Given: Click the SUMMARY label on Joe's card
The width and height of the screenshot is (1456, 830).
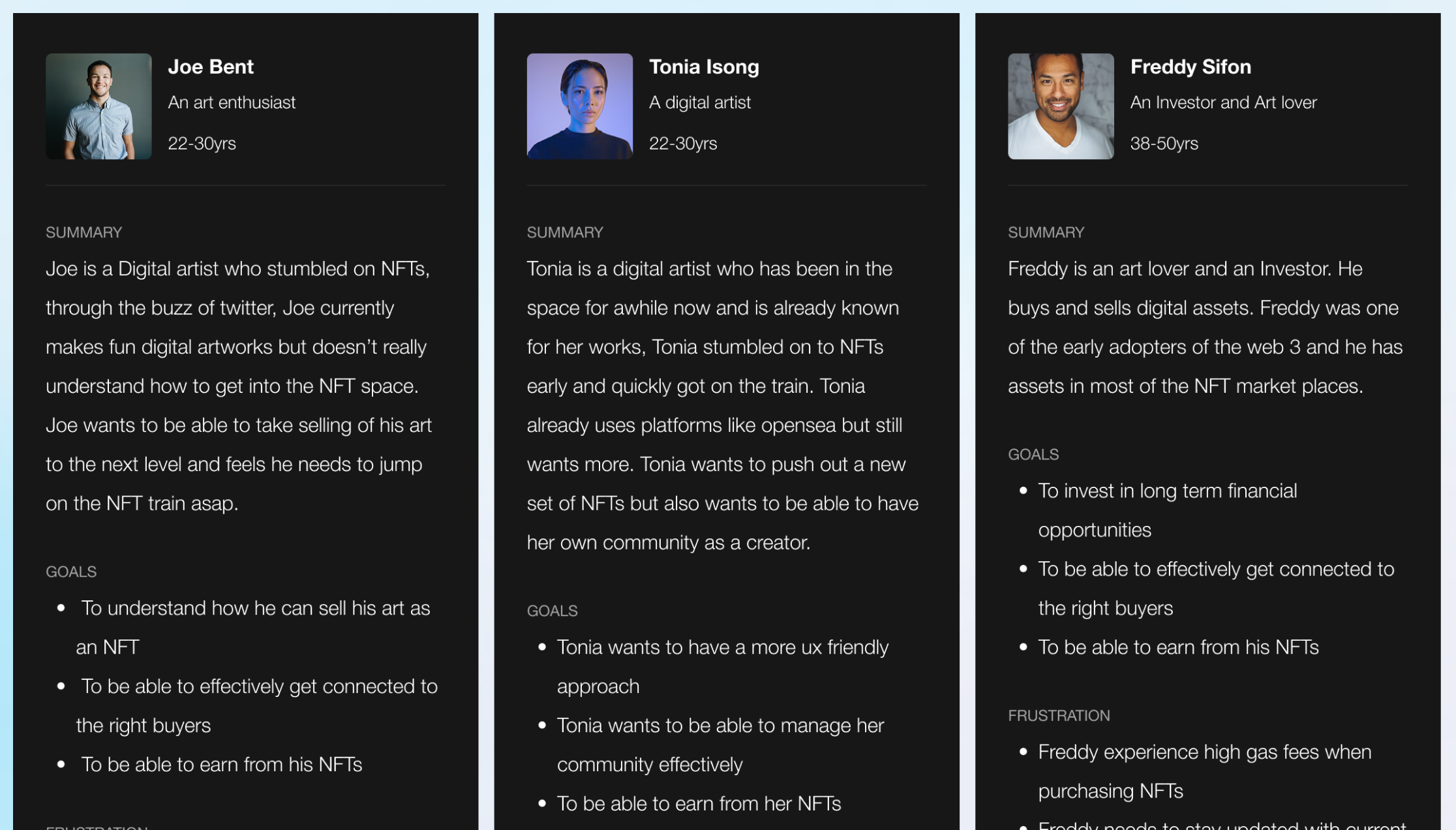Looking at the screenshot, I should [x=83, y=232].
